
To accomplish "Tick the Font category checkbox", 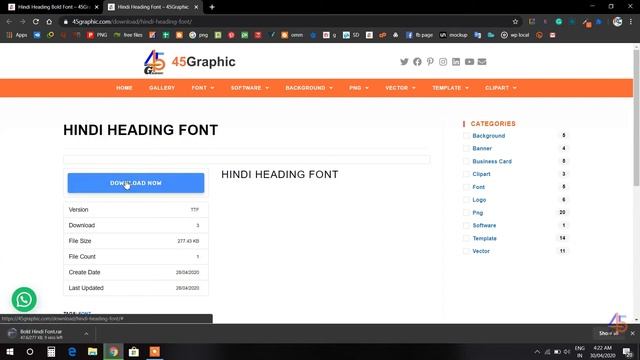I will click(x=466, y=187).
